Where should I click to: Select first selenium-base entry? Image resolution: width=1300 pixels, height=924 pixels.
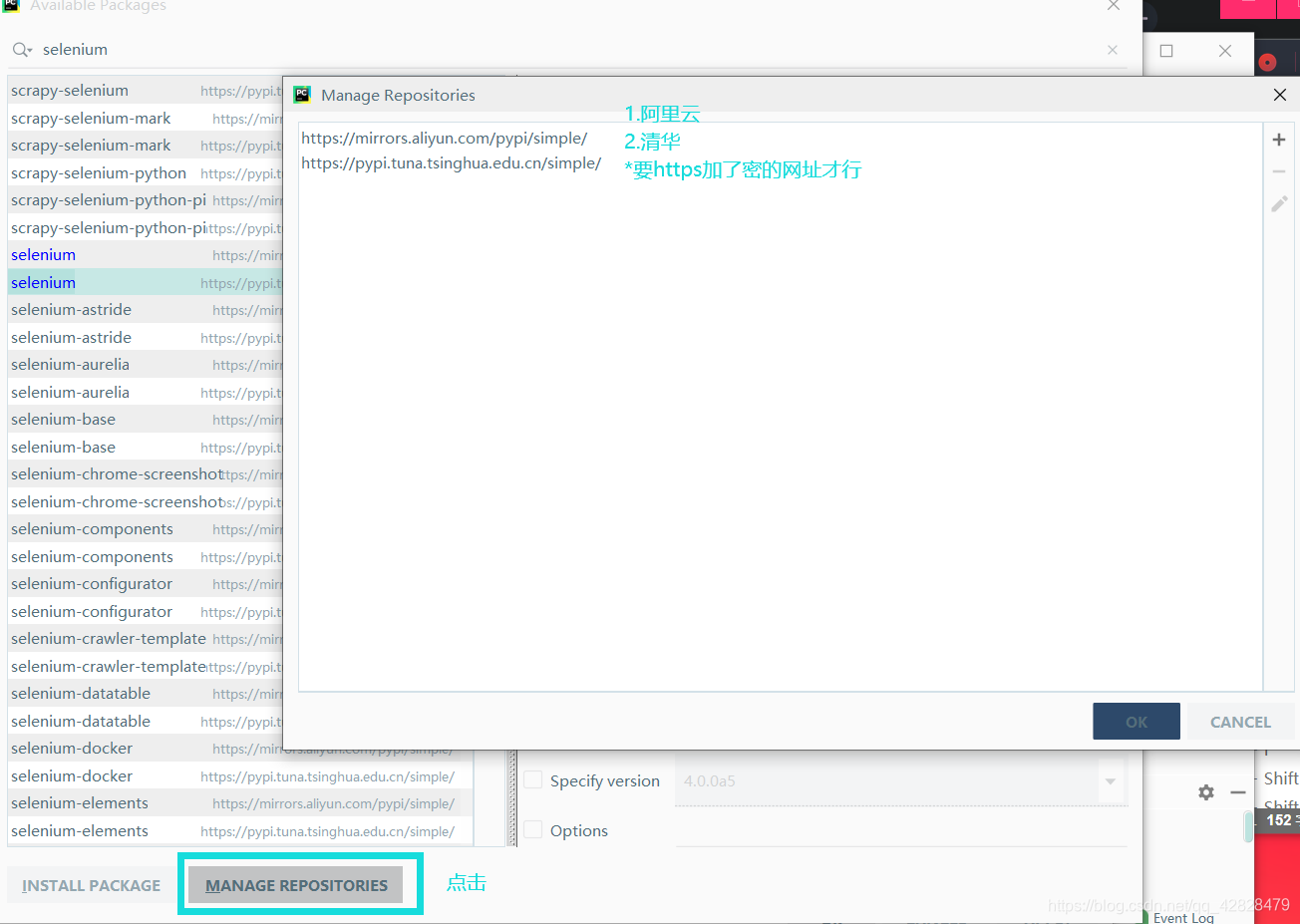pyautogui.click(x=146, y=420)
